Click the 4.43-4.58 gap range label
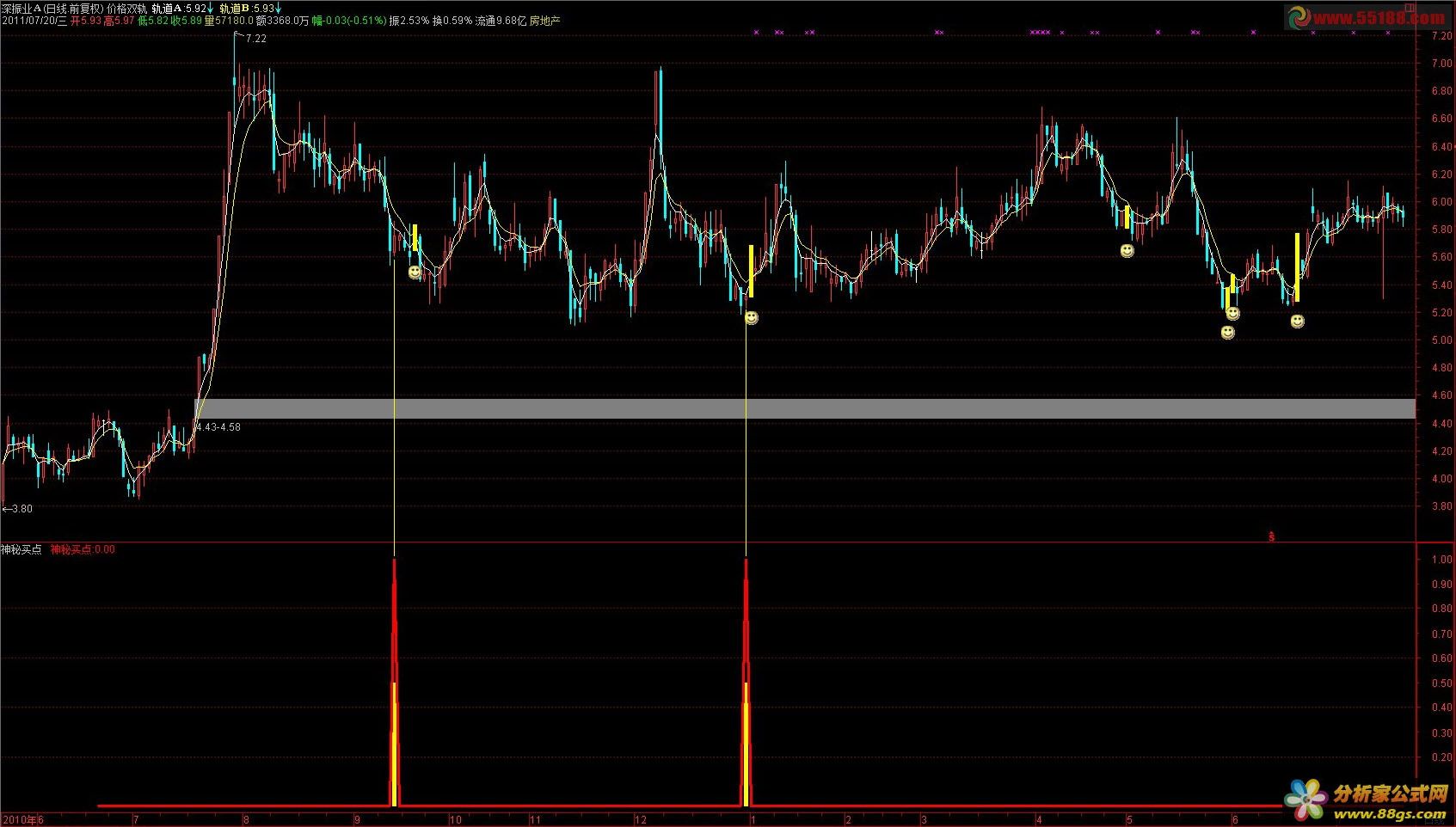 (x=219, y=427)
